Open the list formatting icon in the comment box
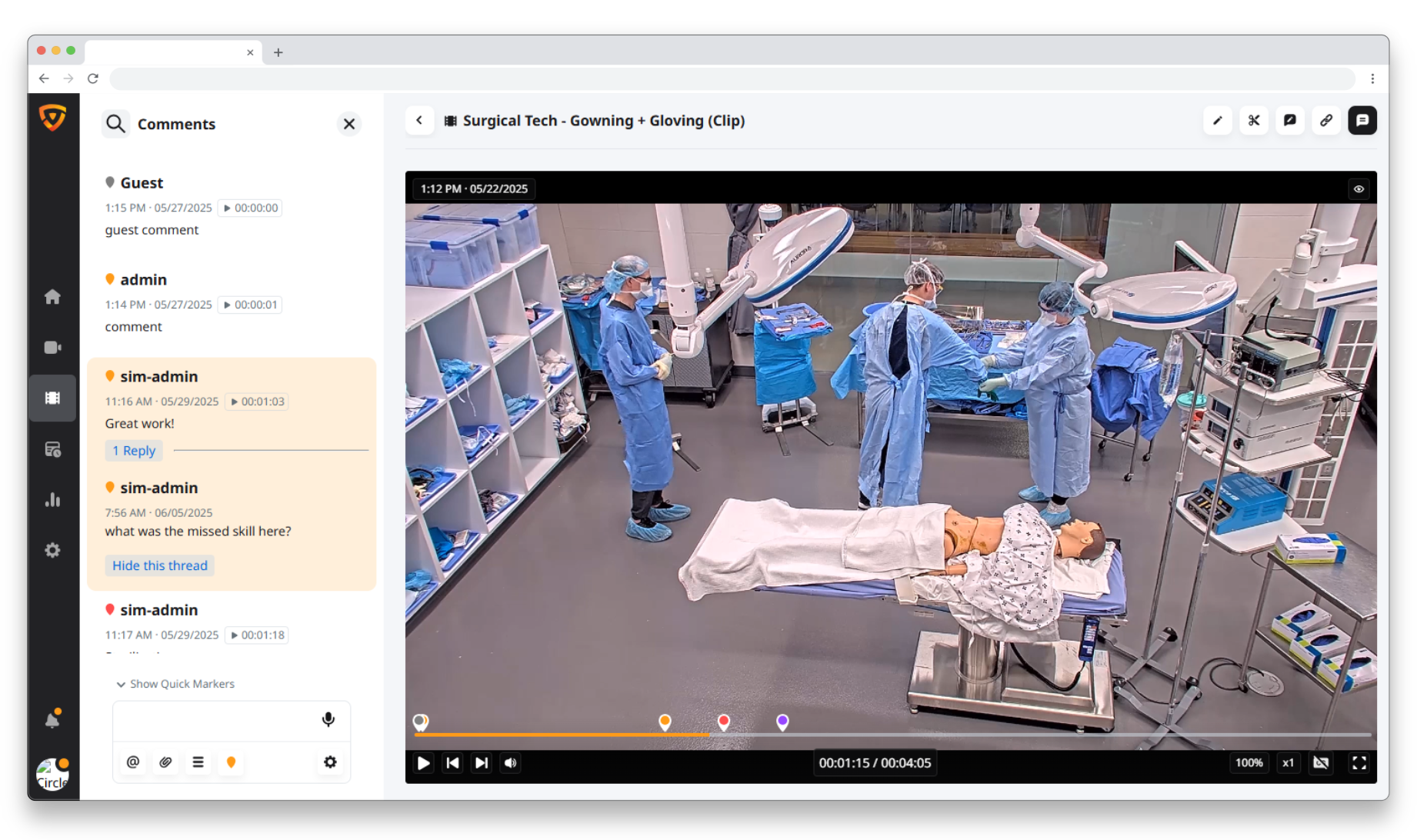Image resolution: width=1417 pixels, height=840 pixels. [x=198, y=762]
